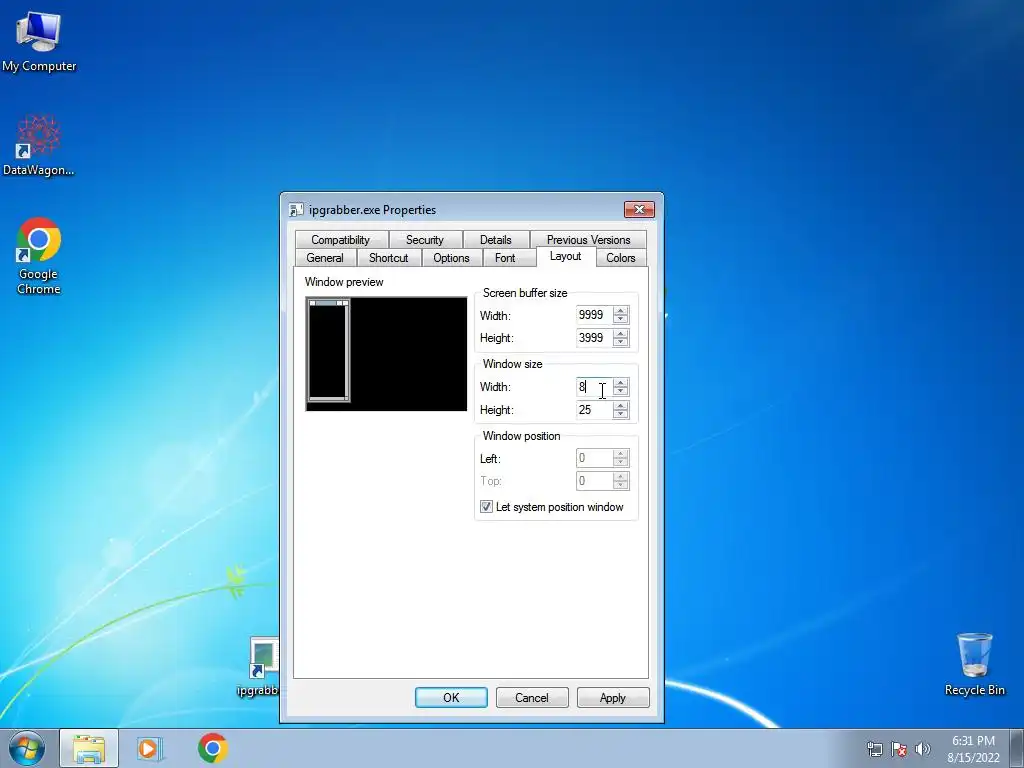This screenshot has height=768, width=1024.
Task: Switch to the Shortcut tab
Action: tap(389, 258)
